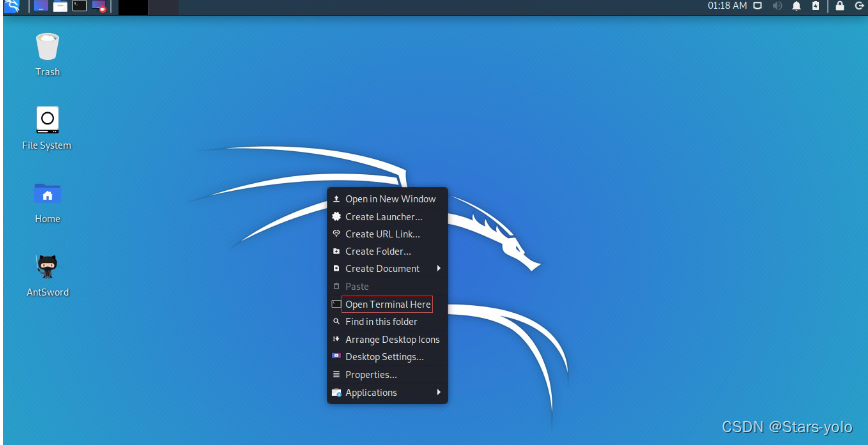Open the Kali dragon applications menu
868x445 pixels.
point(12,6)
